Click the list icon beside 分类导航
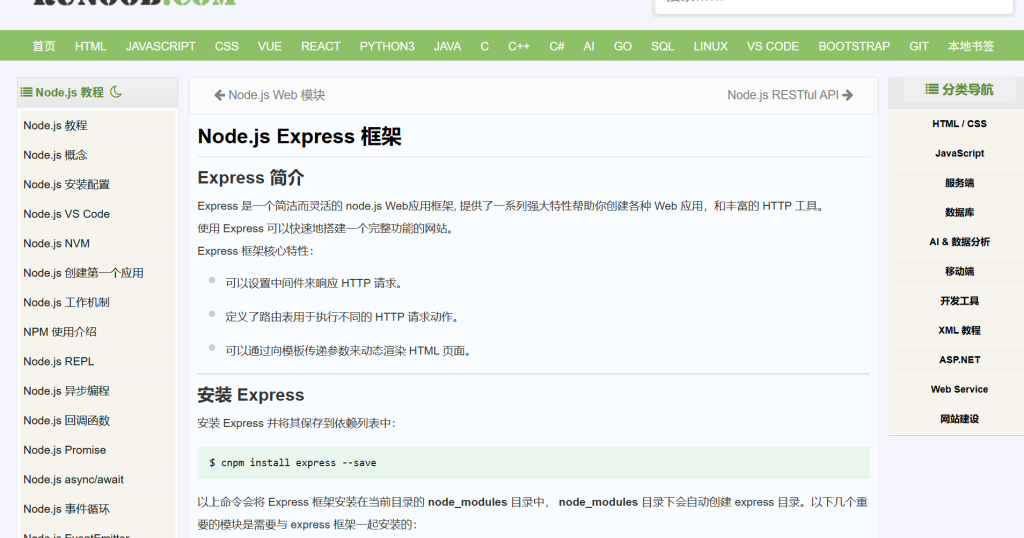This screenshot has width=1024, height=538. tap(931, 90)
